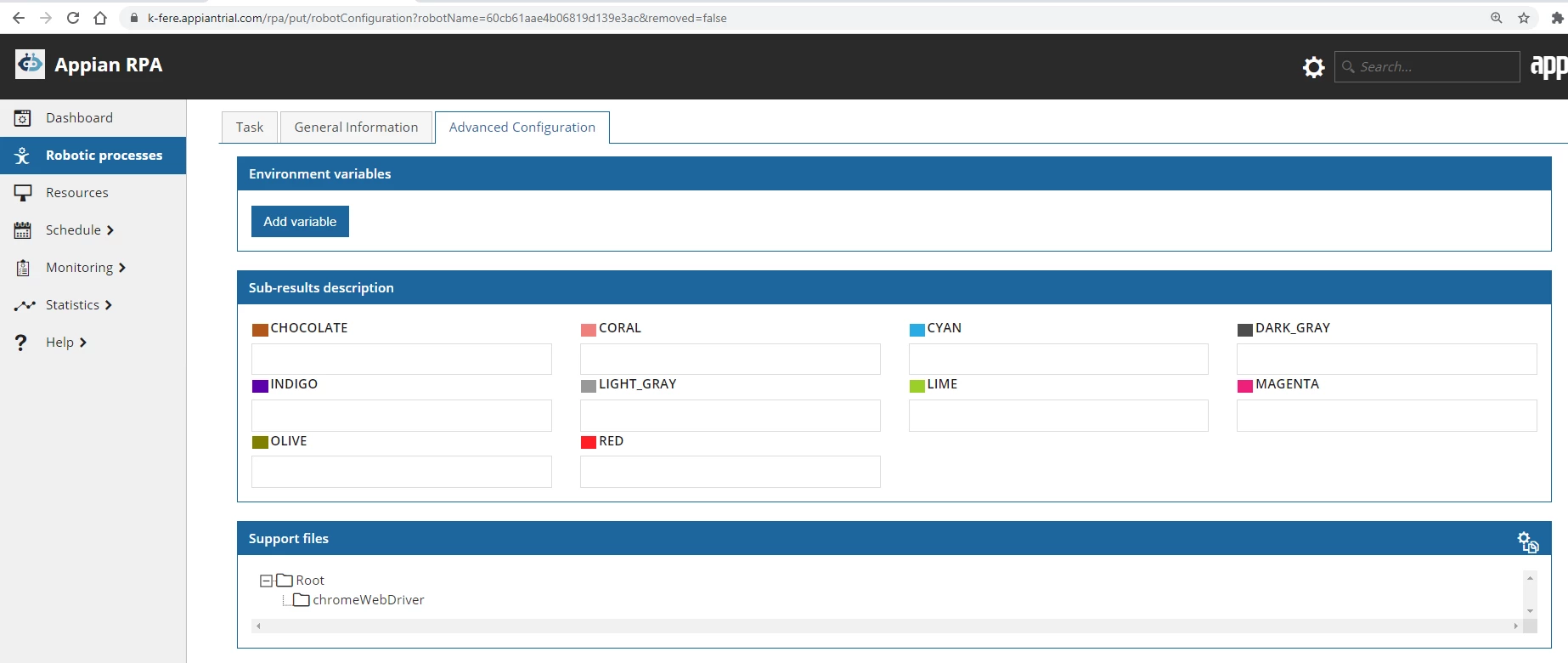Click the INDIGO color swatch
1568x663 pixels.
260,386
